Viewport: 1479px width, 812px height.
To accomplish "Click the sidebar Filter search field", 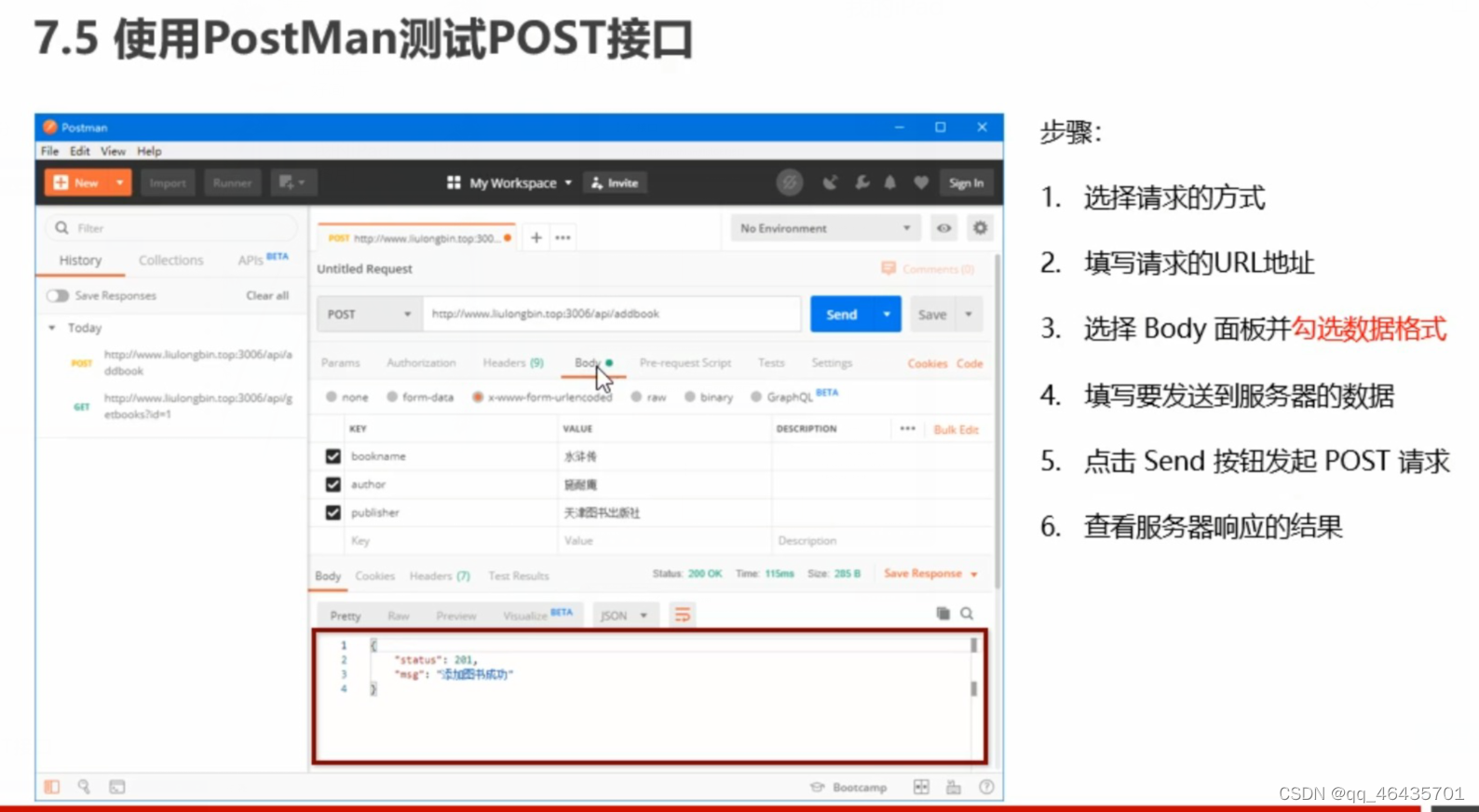I will 171,228.
